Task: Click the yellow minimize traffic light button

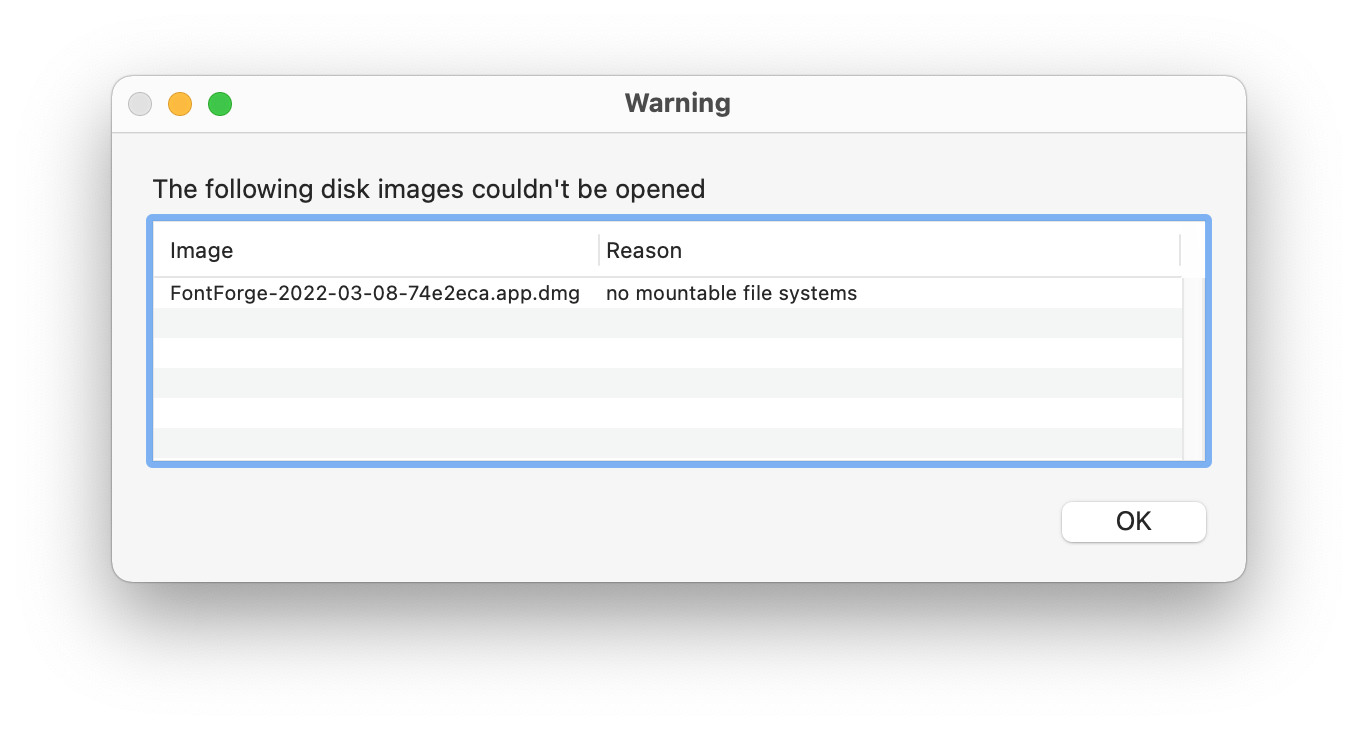Action: [180, 103]
